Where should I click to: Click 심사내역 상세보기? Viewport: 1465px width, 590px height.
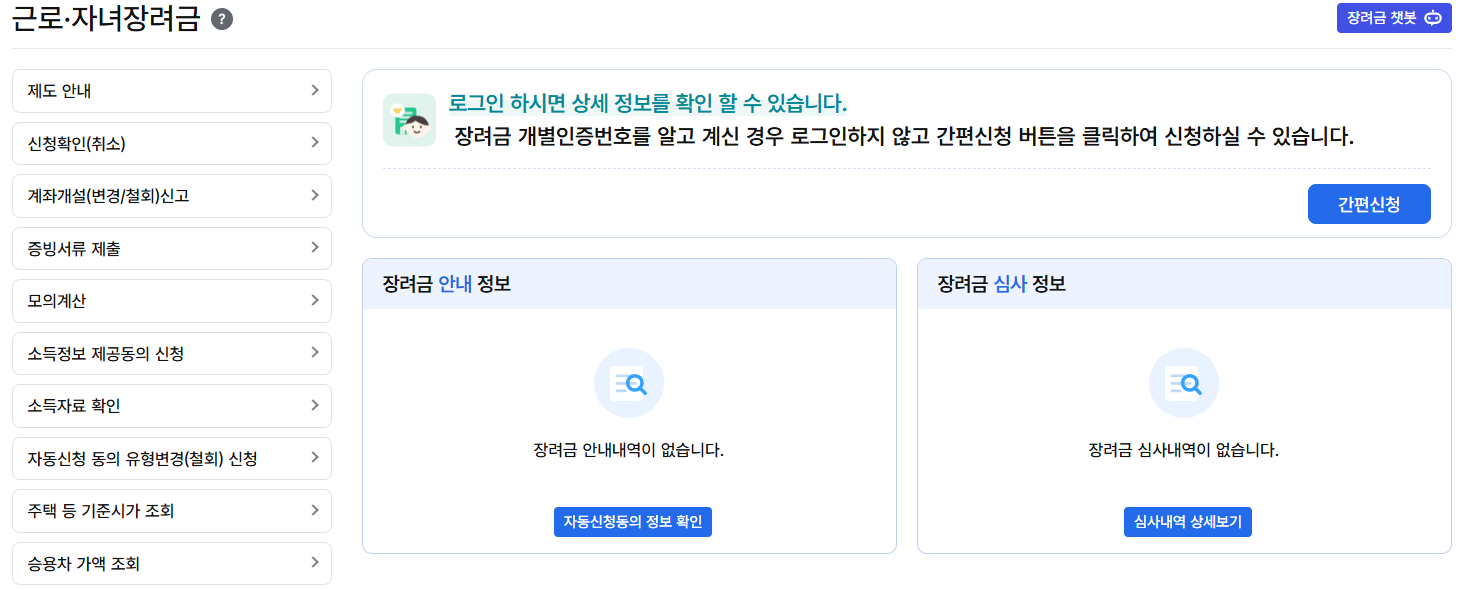pos(1187,522)
